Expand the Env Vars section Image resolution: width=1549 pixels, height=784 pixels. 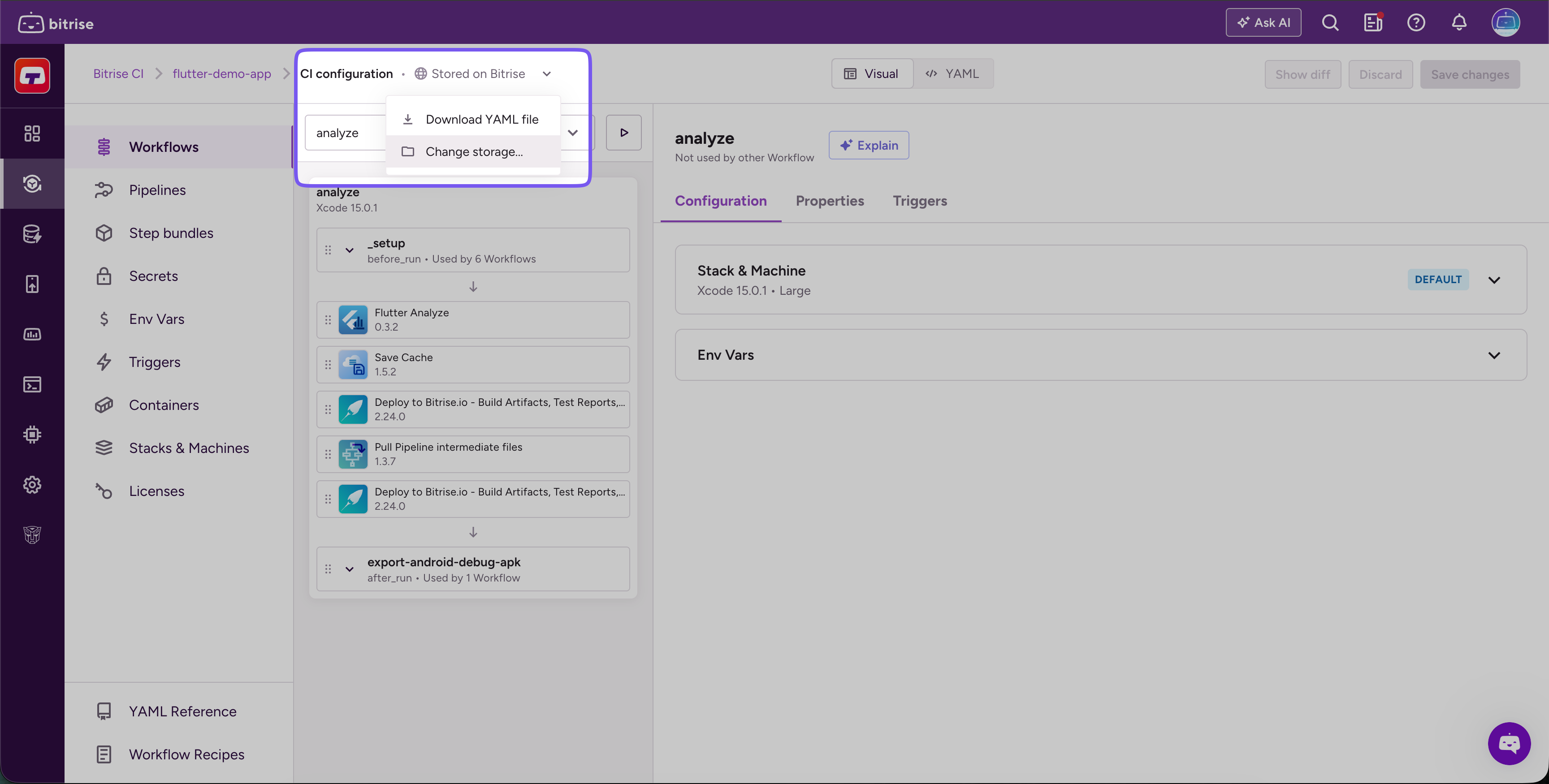tap(1494, 355)
